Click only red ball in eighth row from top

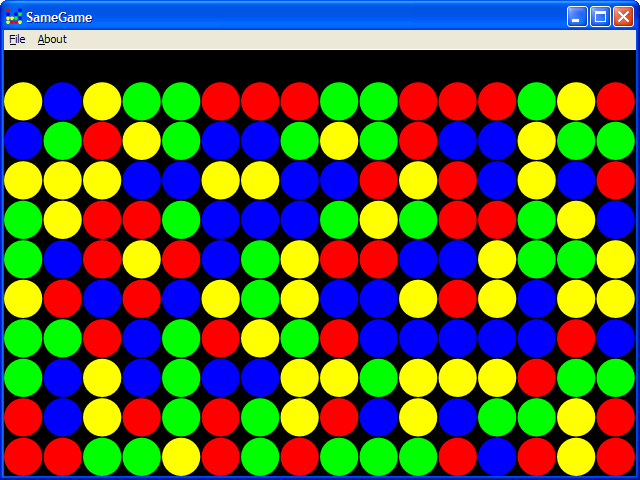coord(536,378)
